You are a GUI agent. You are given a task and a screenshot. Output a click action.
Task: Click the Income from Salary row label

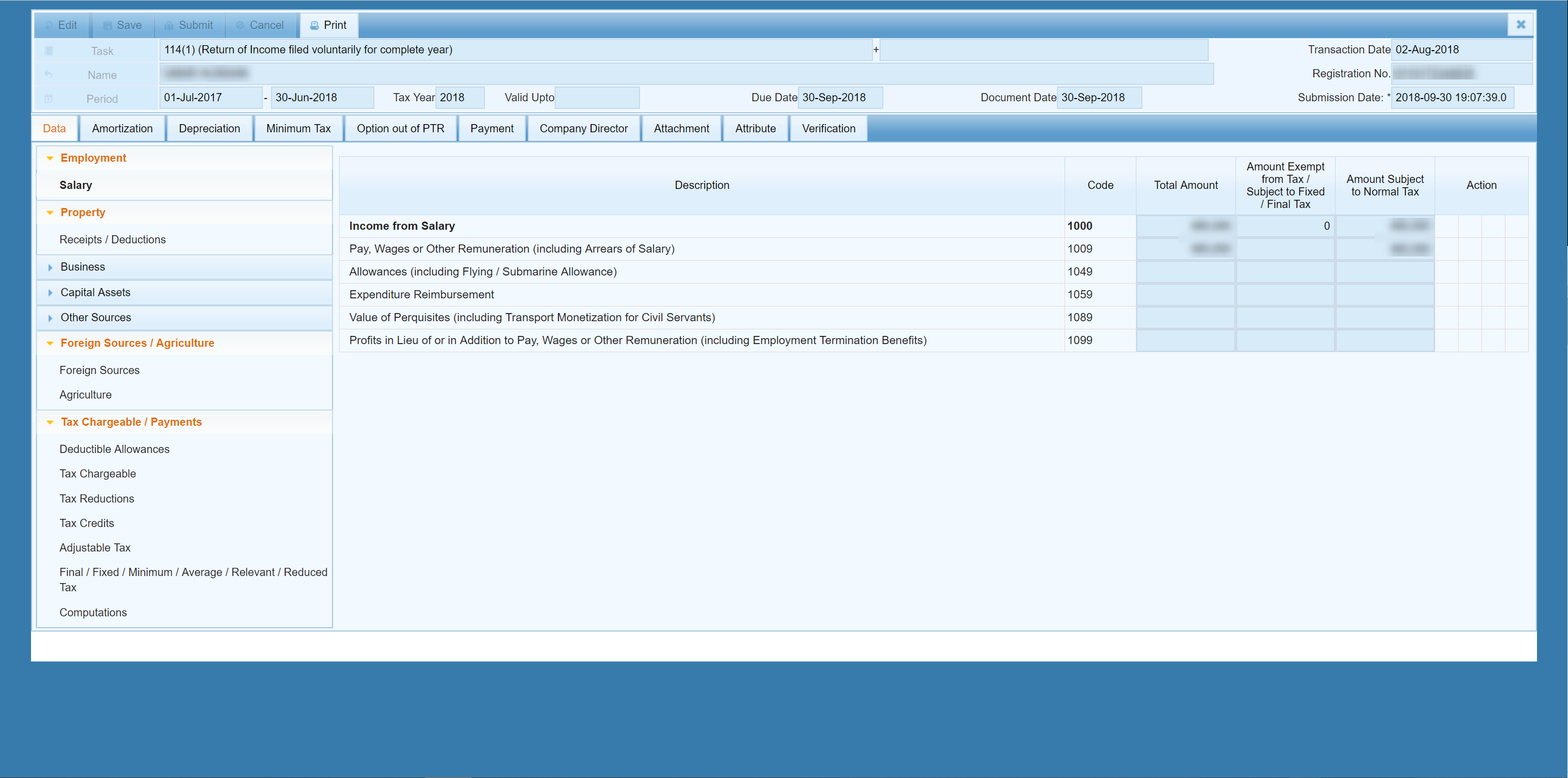[x=402, y=226]
